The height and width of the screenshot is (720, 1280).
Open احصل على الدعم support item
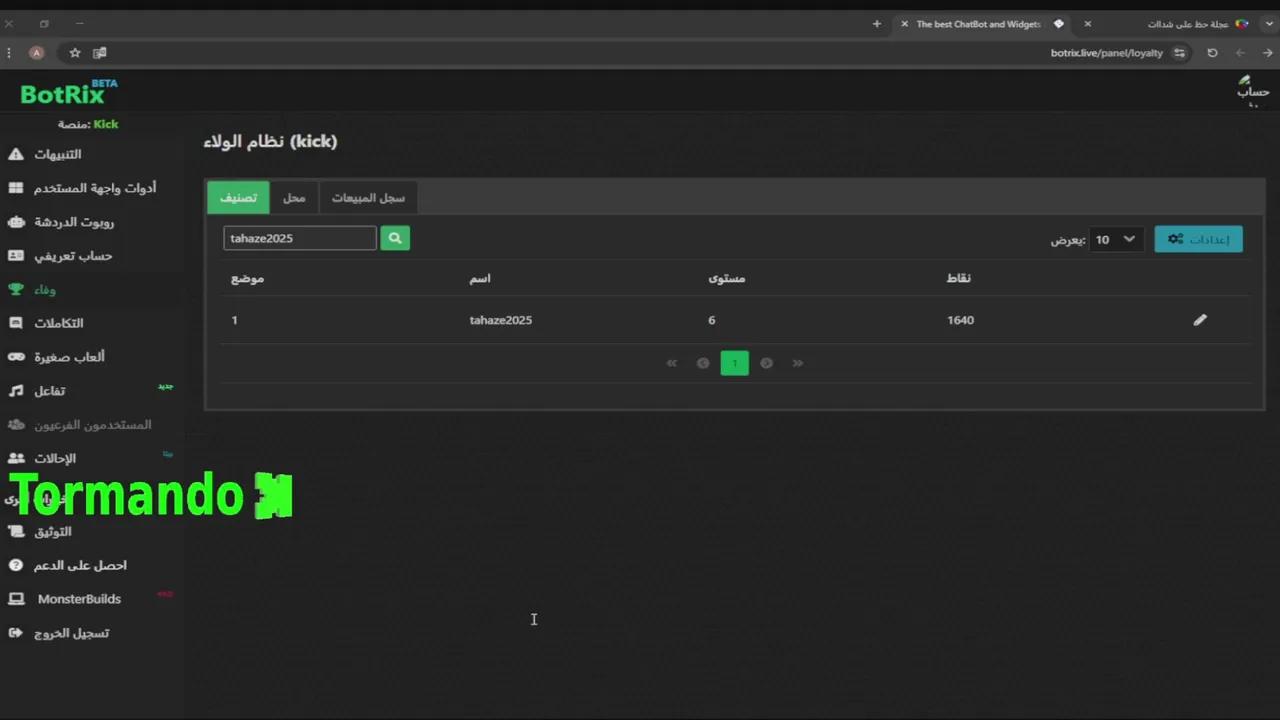(x=67, y=565)
